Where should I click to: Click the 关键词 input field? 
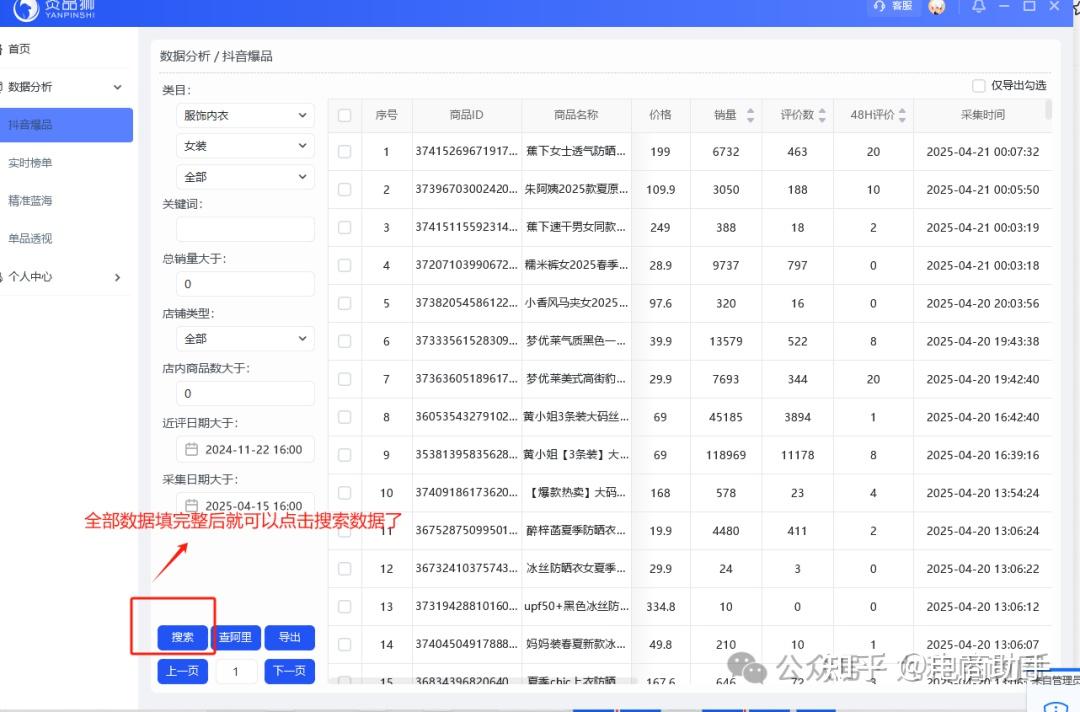[x=245, y=229]
